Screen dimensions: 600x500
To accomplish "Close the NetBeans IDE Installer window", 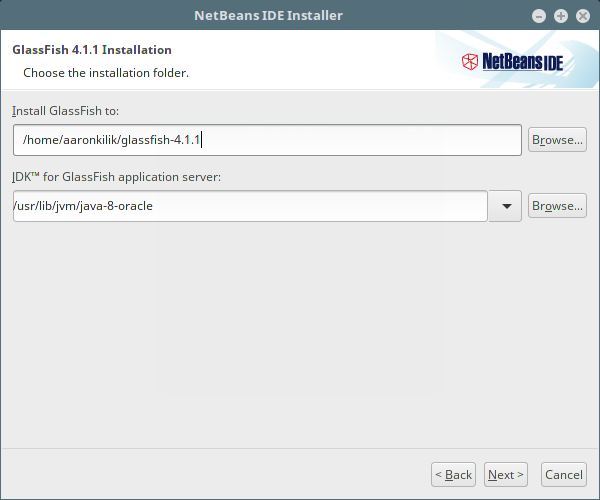I will pyautogui.click(x=583, y=16).
